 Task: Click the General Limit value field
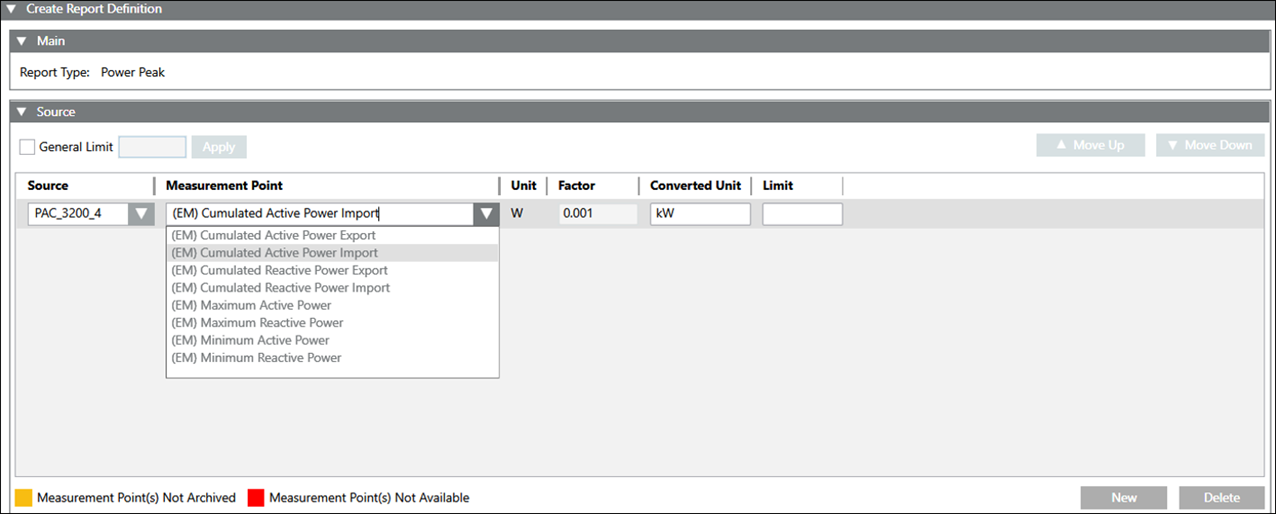(x=152, y=147)
